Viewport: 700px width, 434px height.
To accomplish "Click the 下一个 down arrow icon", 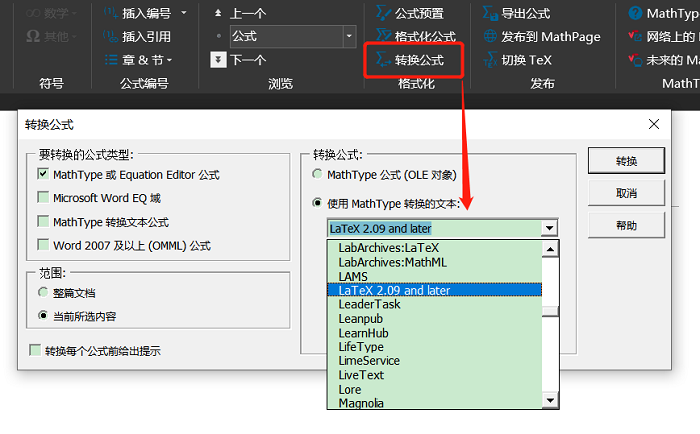I will [218, 59].
